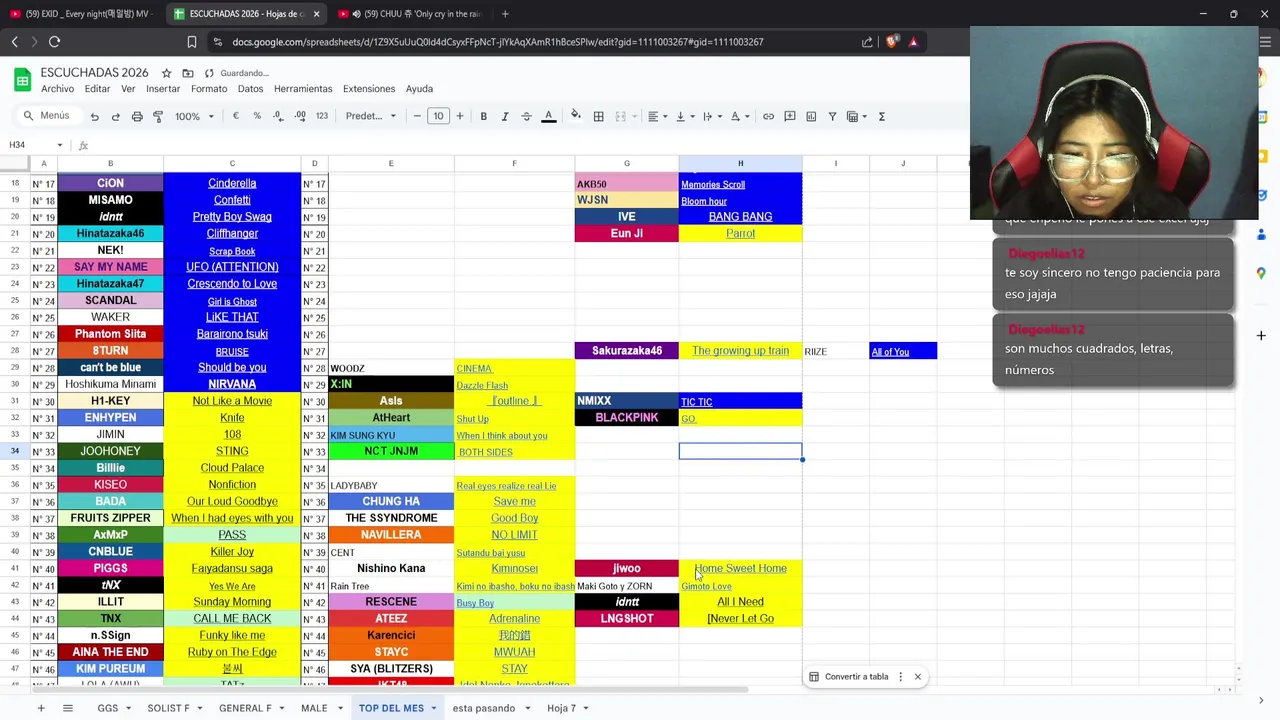Open the vertical align dropdown
The height and width of the screenshot is (720, 1280).
[x=684, y=116]
